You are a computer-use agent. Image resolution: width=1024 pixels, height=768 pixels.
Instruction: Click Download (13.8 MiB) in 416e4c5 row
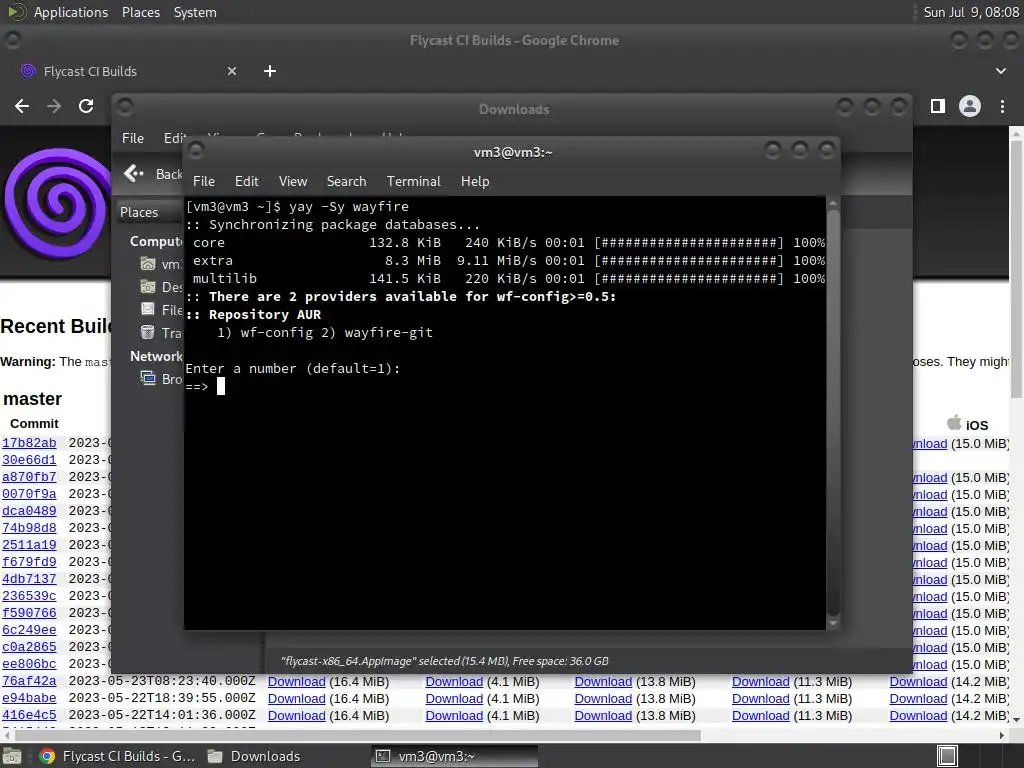(603, 715)
